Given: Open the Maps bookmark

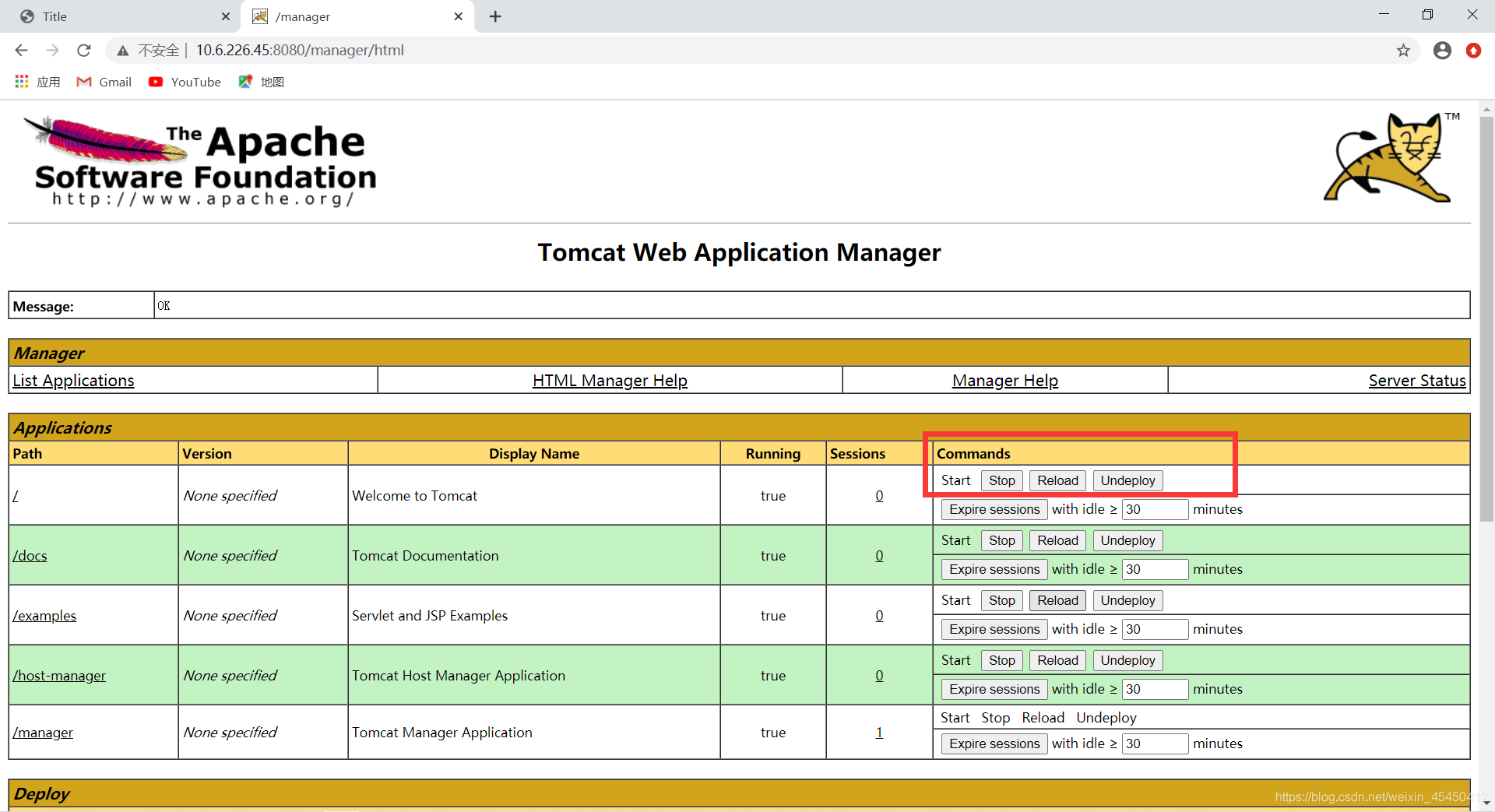Looking at the screenshot, I should pos(262,82).
